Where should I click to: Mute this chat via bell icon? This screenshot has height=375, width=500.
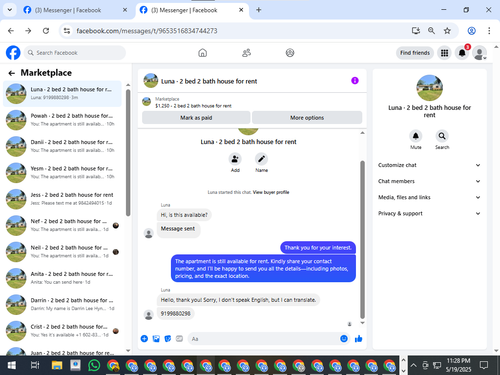(416, 136)
